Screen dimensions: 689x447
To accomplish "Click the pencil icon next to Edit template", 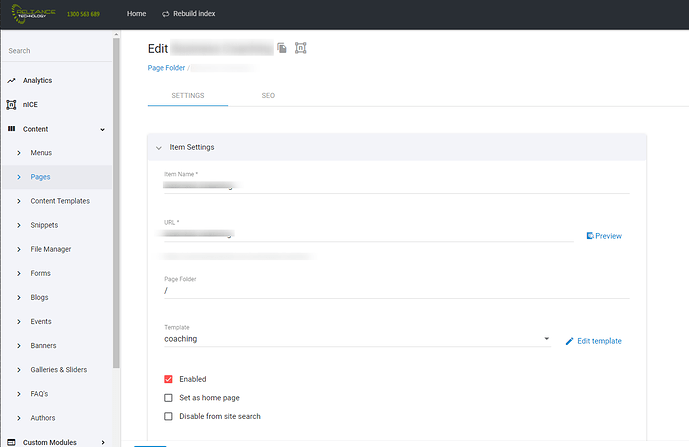I will coord(569,341).
